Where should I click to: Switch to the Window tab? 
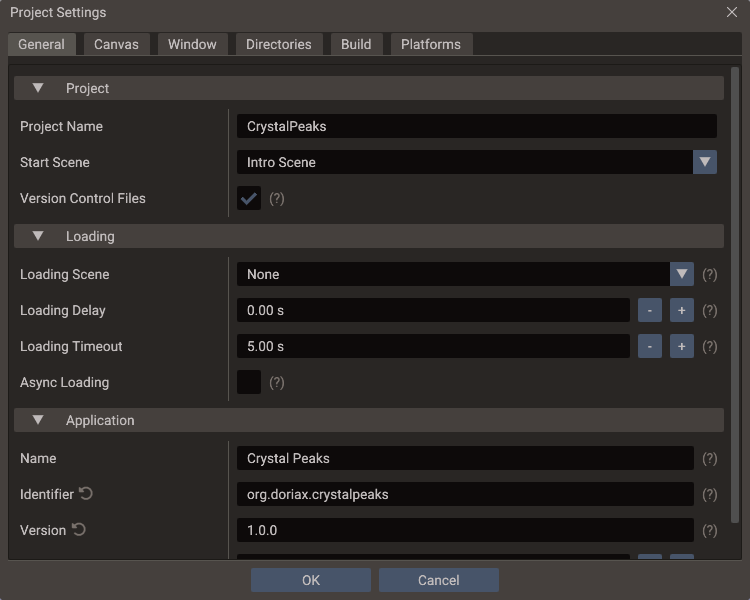[192, 44]
